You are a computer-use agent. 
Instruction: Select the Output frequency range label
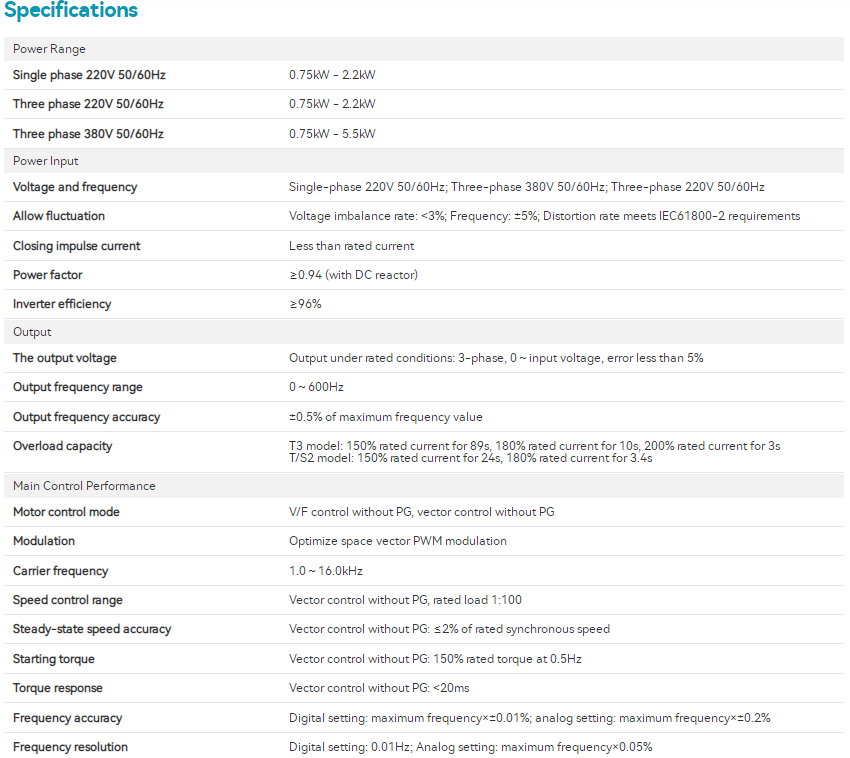[x=78, y=387]
